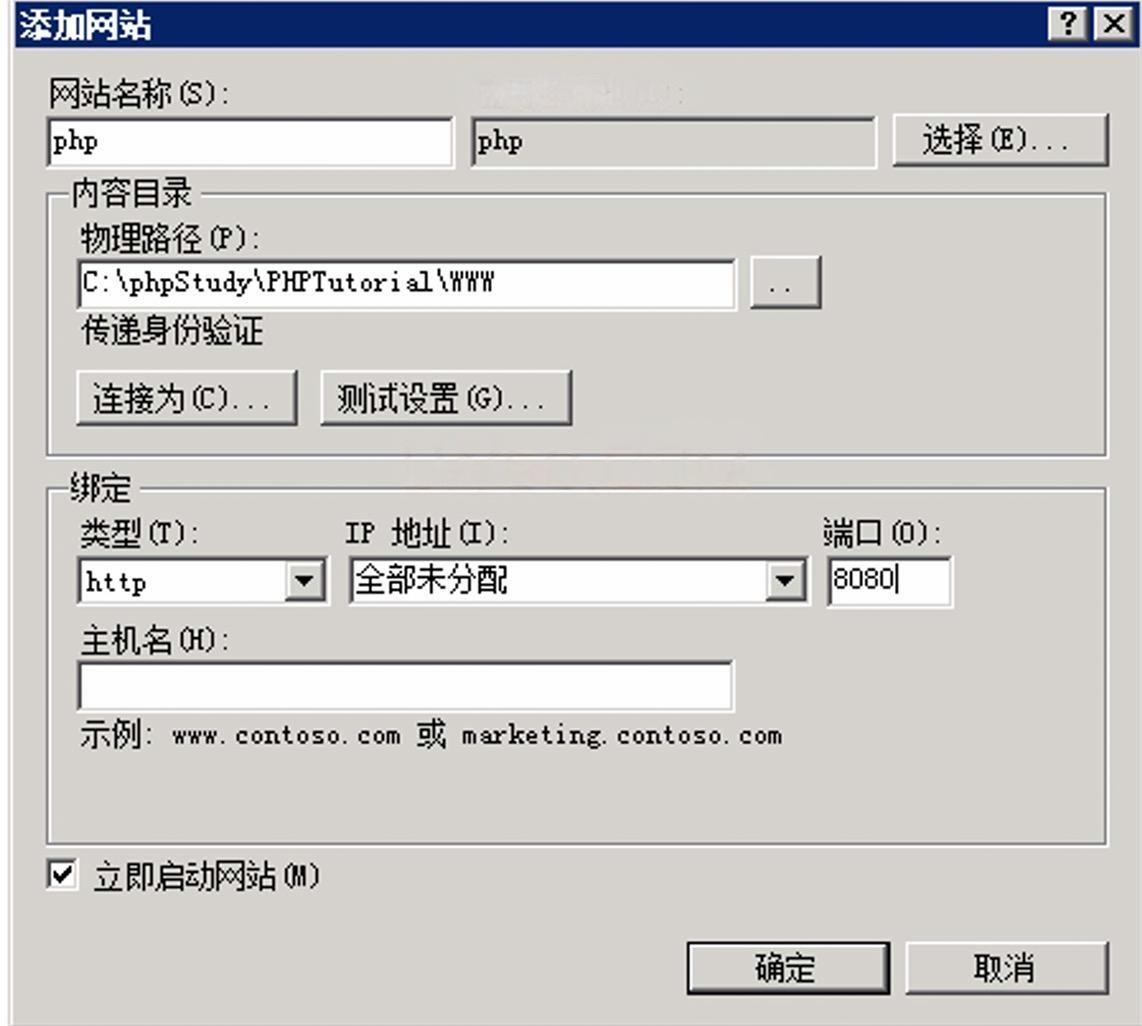
Task: Click the 连接为(C)... button
Action: tap(186, 398)
